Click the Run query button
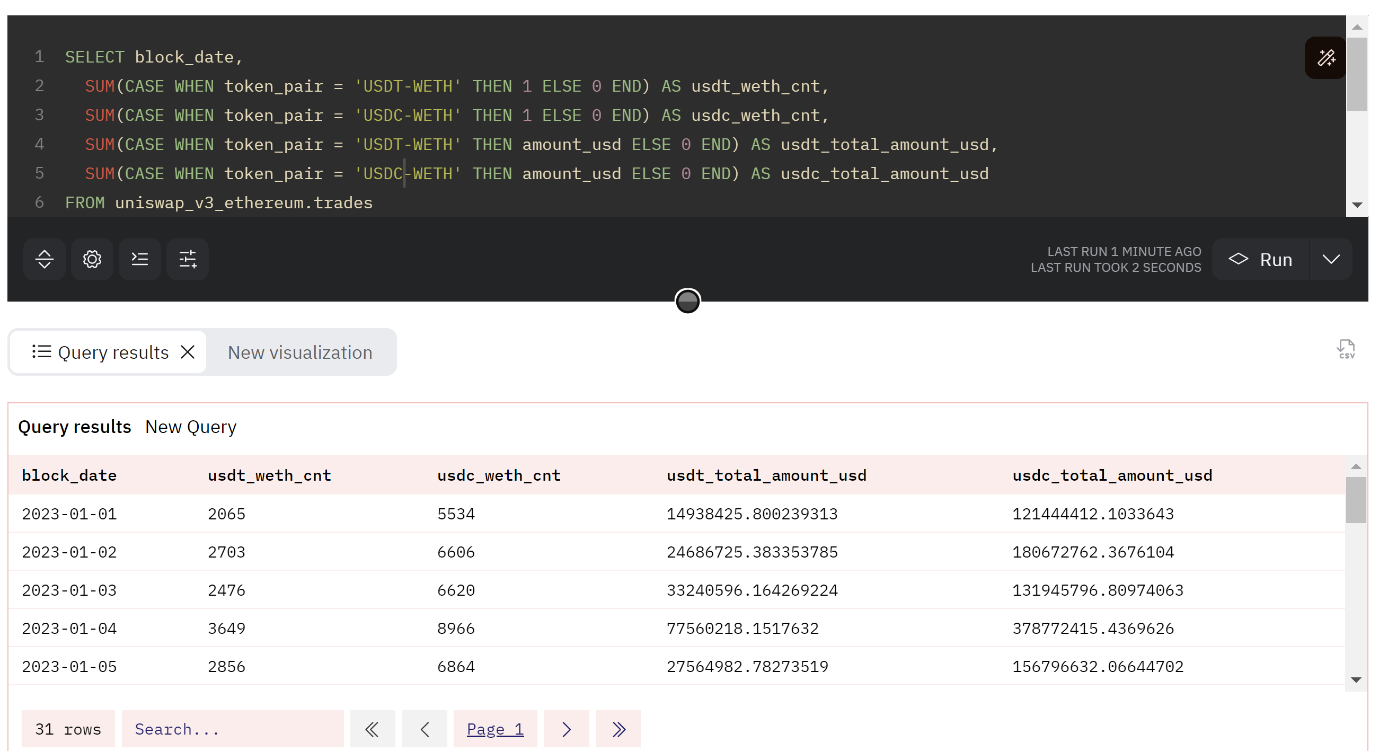1379x751 pixels. 1259,259
